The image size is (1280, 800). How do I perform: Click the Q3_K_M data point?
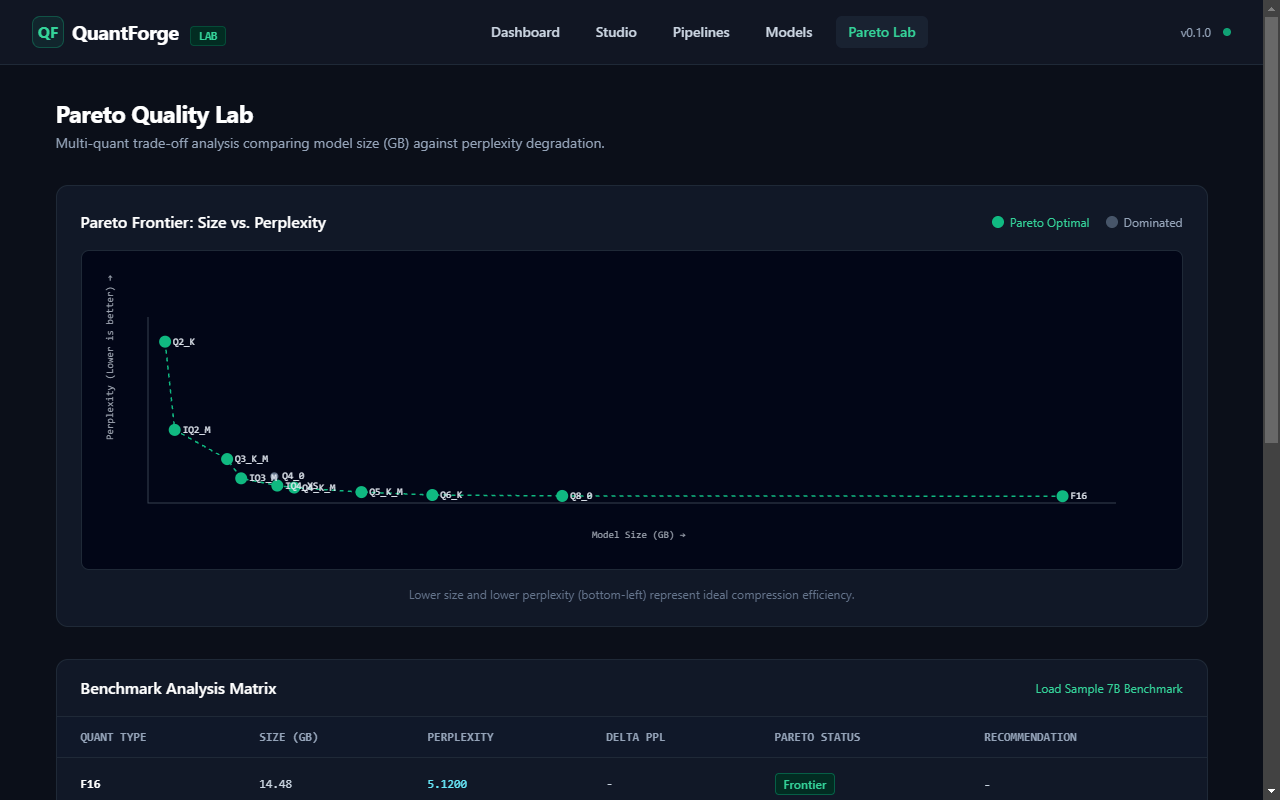pyautogui.click(x=227, y=459)
